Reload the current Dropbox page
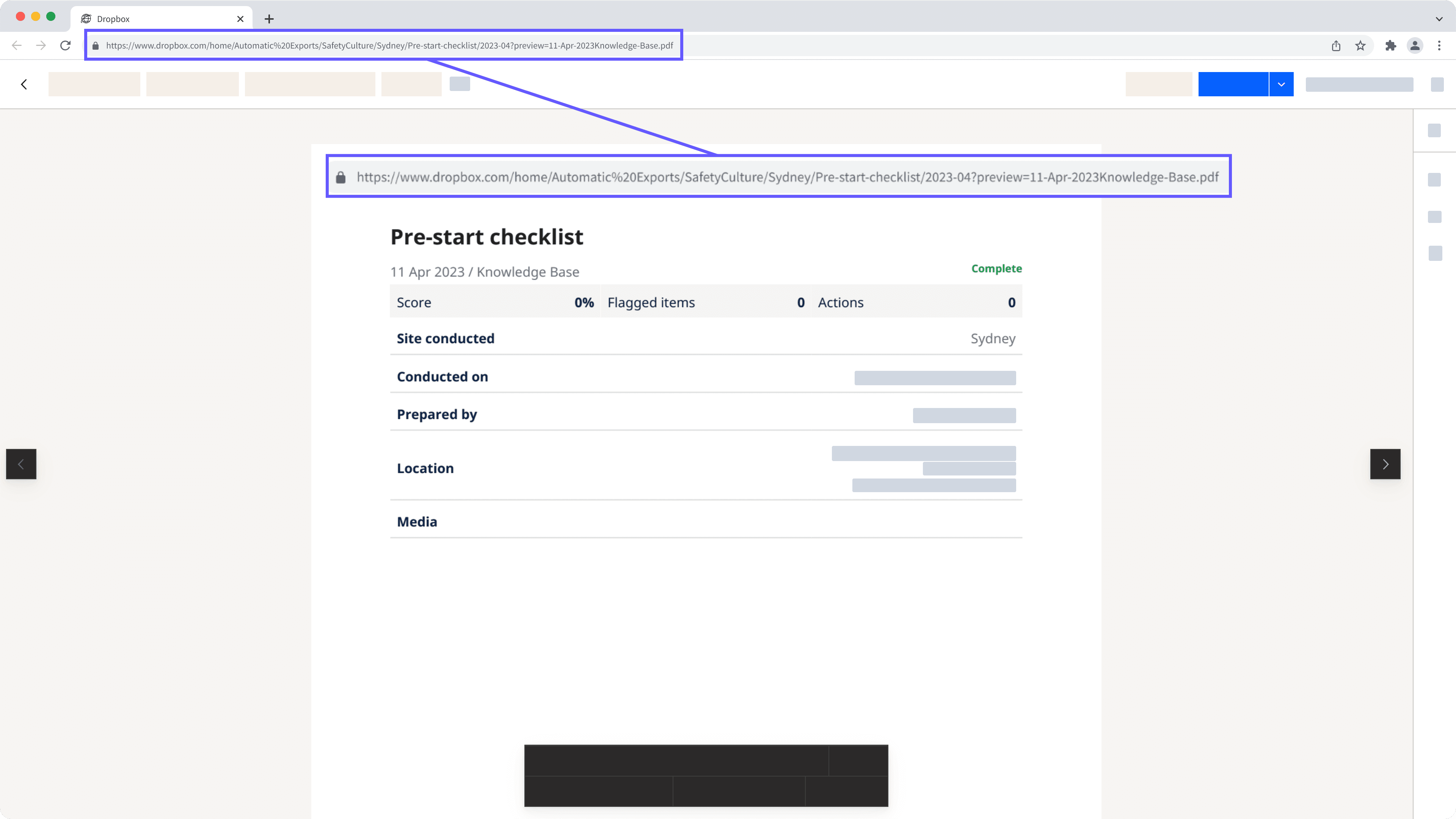This screenshot has height=819, width=1456. point(66,45)
